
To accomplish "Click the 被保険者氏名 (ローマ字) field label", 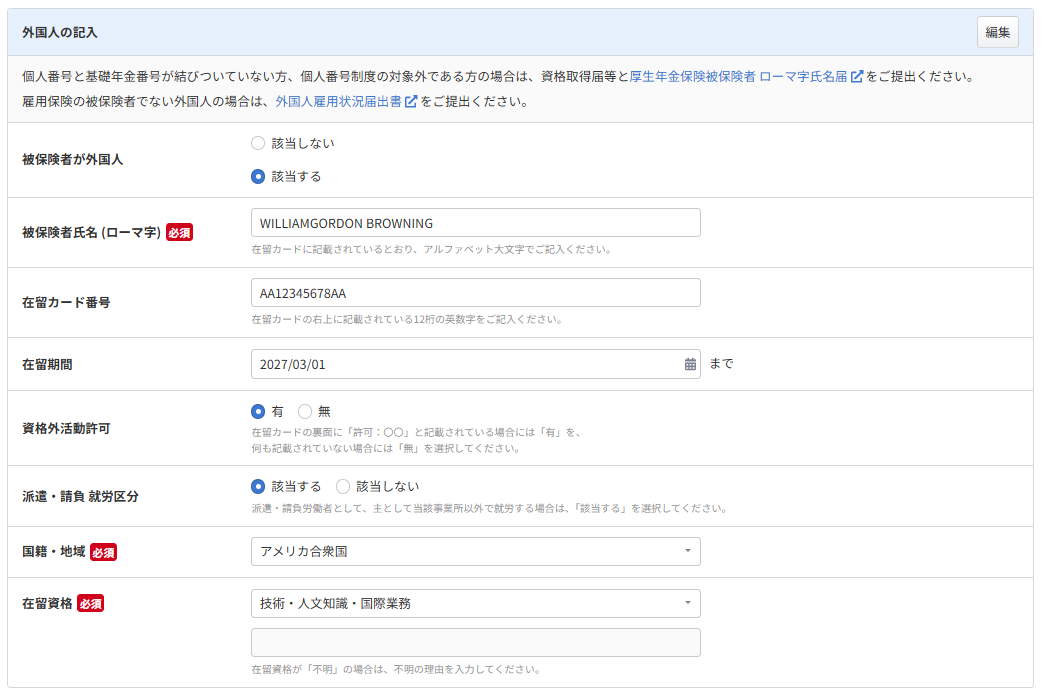I will pyautogui.click(x=91, y=232).
